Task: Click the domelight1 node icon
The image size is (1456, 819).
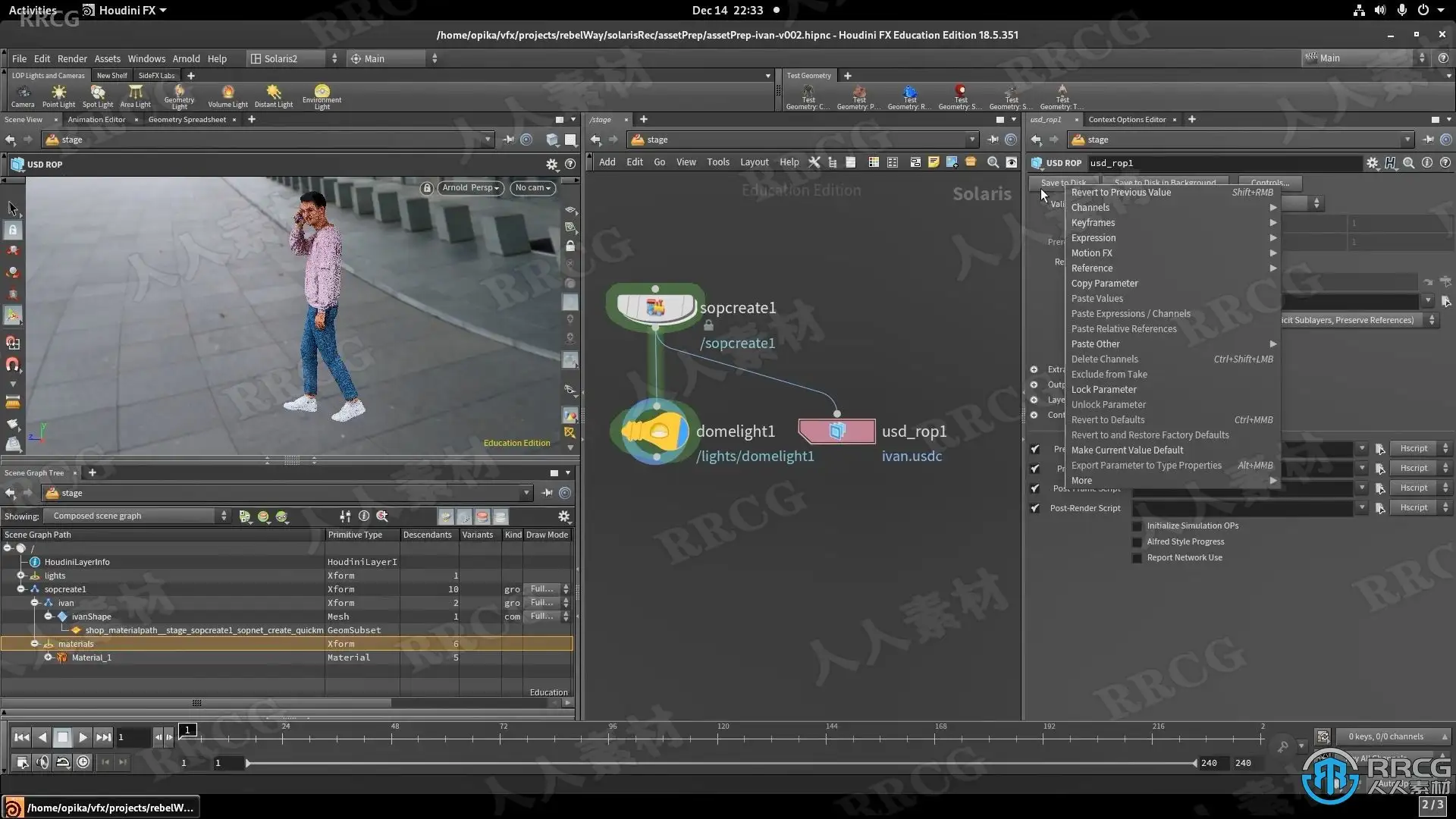Action: tap(655, 431)
